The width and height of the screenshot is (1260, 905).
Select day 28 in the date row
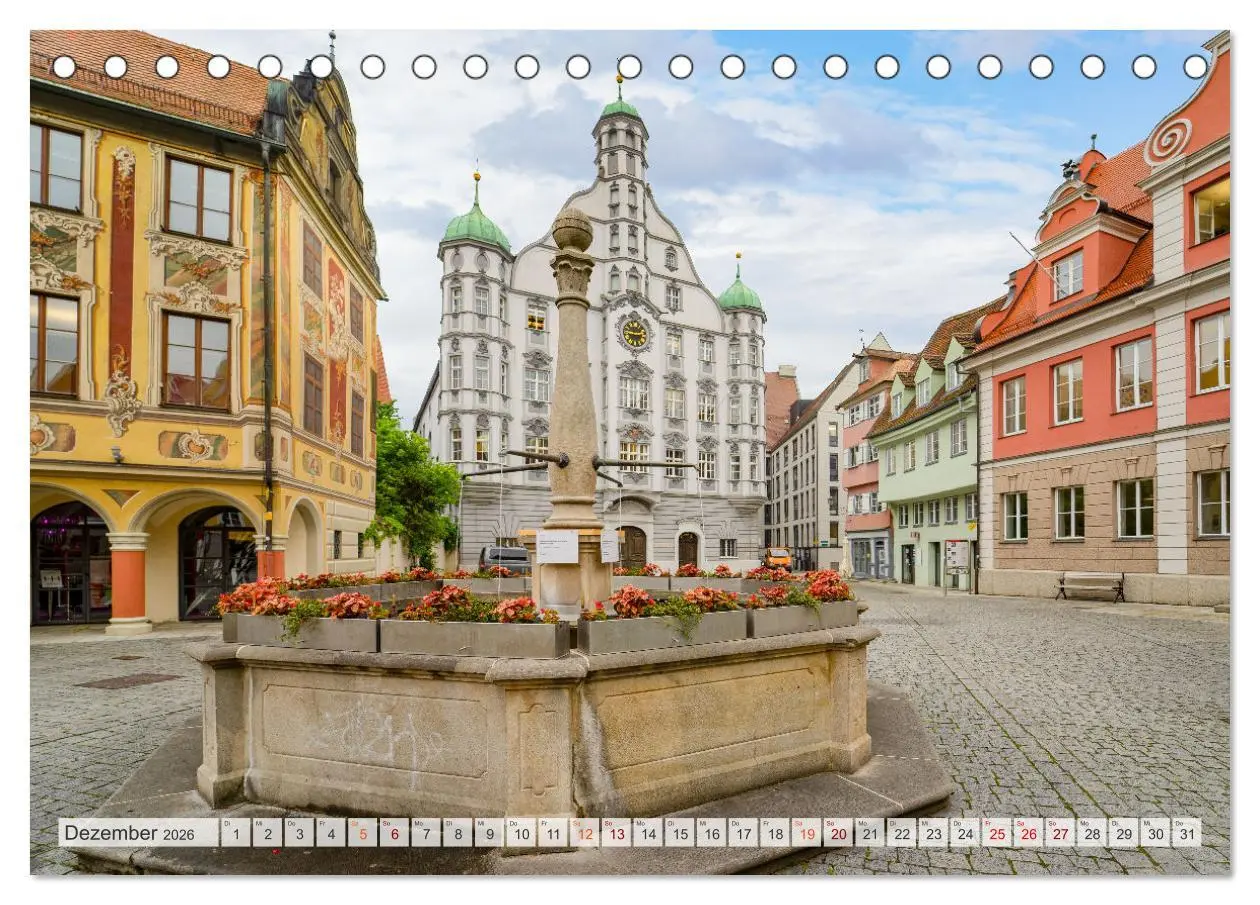[1090, 833]
